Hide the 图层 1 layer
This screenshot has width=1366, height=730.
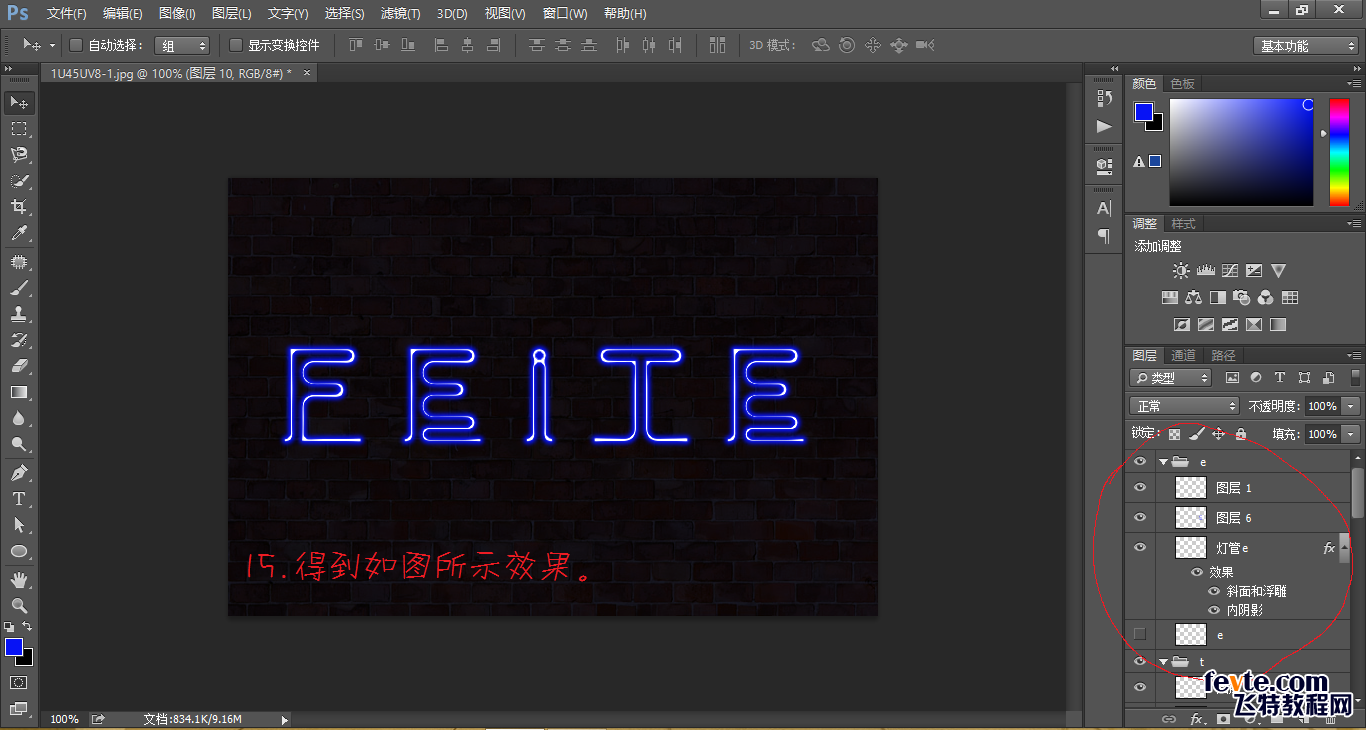coord(1140,487)
